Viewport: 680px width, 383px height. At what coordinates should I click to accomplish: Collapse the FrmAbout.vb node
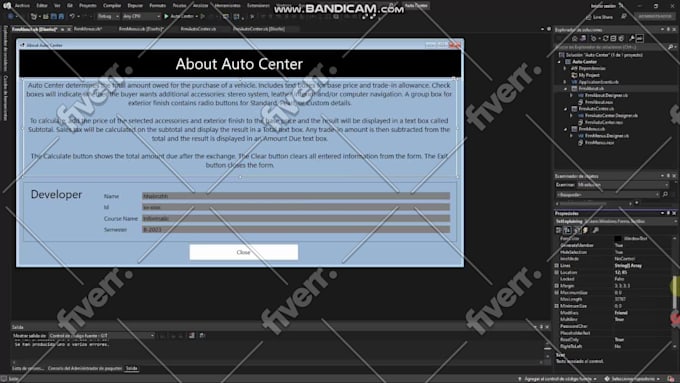(565, 88)
